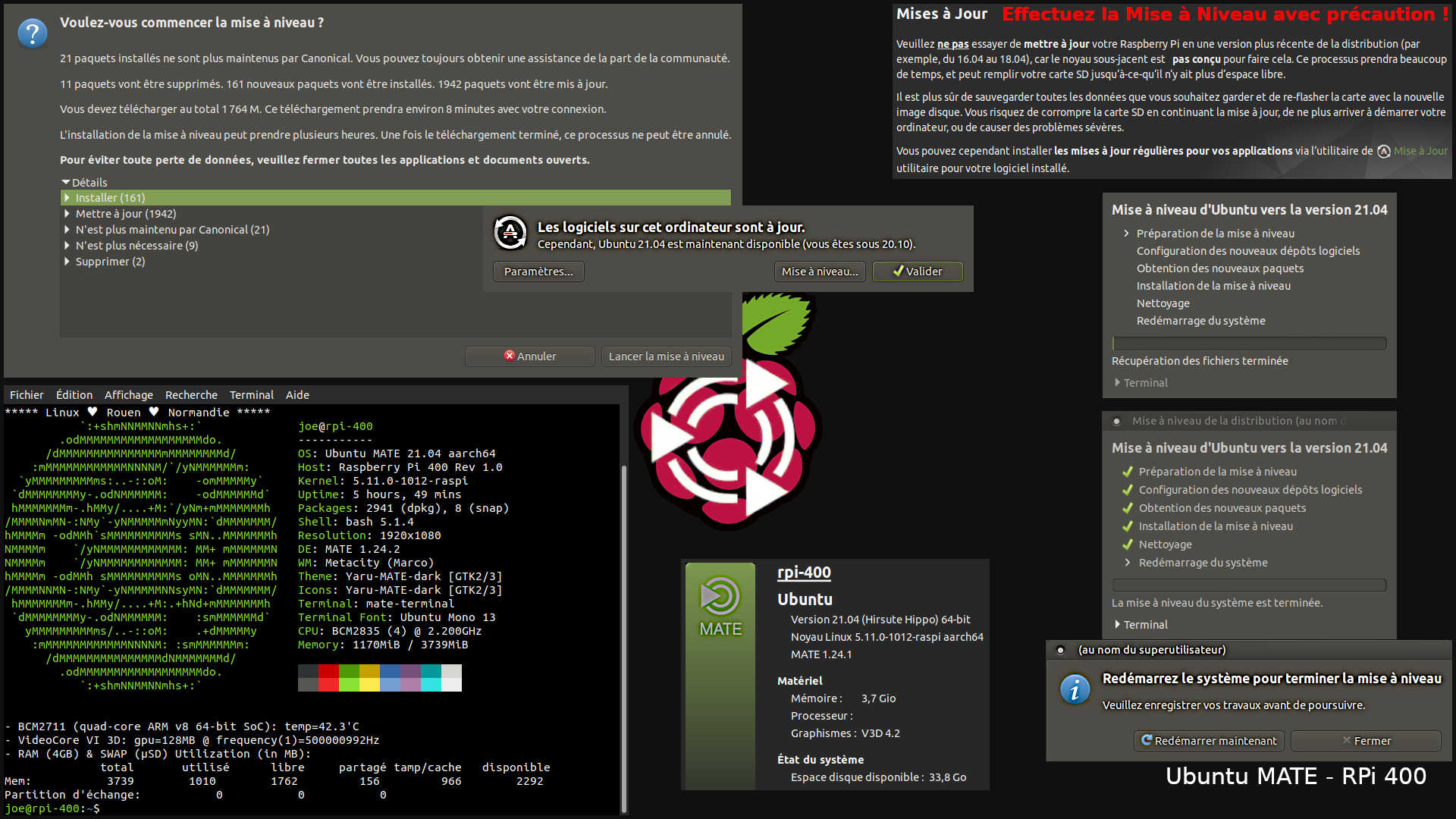1456x819 pixels.
Task: Click the Annuler button
Action: pyautogui.click(x=530, y=356)
